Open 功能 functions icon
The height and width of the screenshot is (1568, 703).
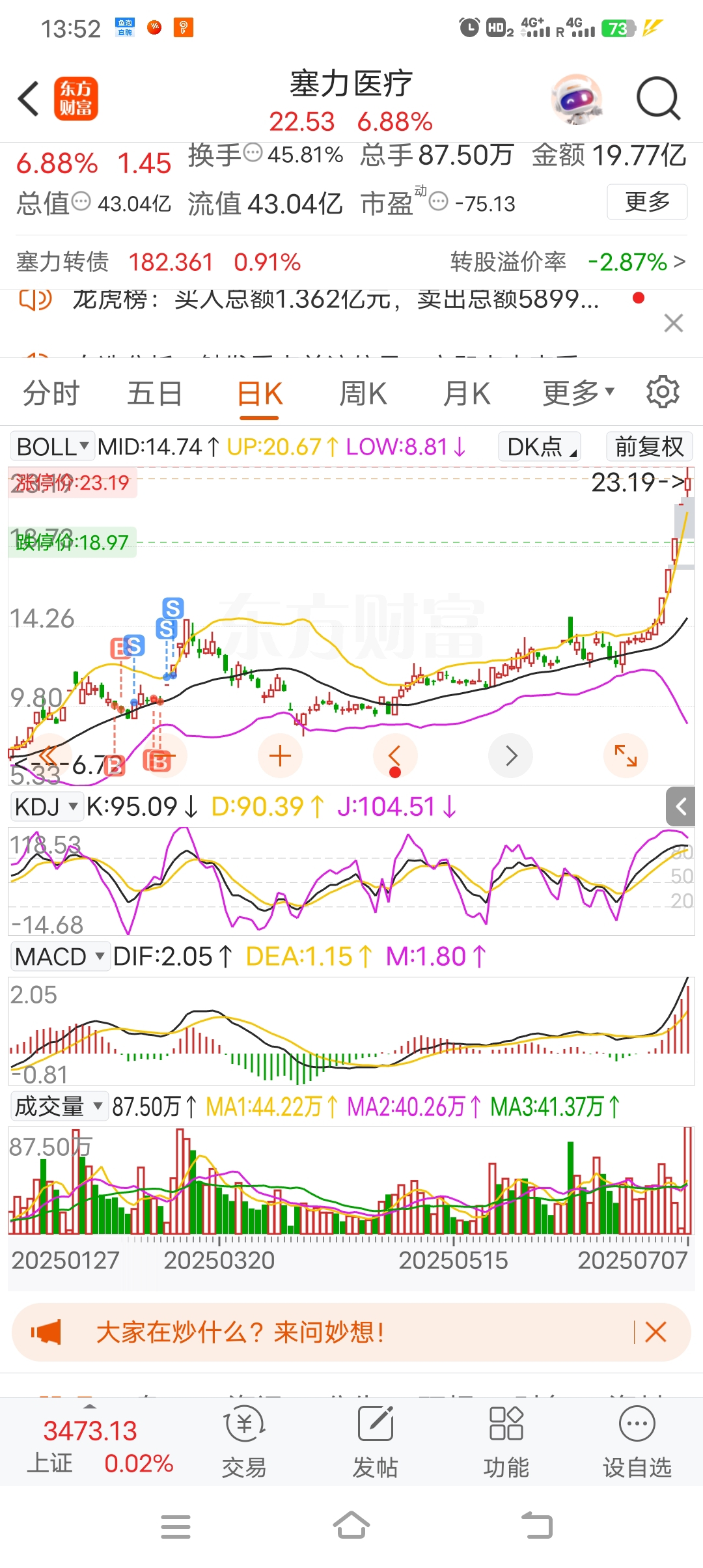coord(506,1442)
